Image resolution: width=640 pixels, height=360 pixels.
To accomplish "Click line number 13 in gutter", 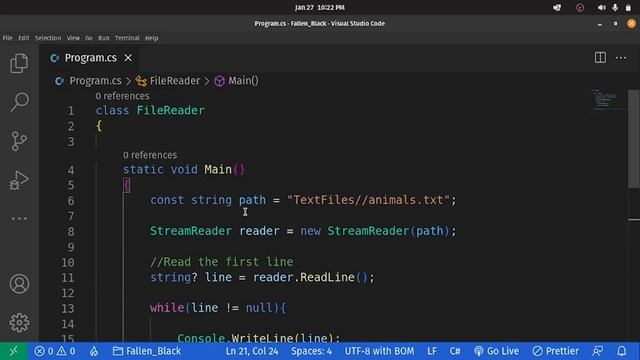I will (x=68, y=308).
